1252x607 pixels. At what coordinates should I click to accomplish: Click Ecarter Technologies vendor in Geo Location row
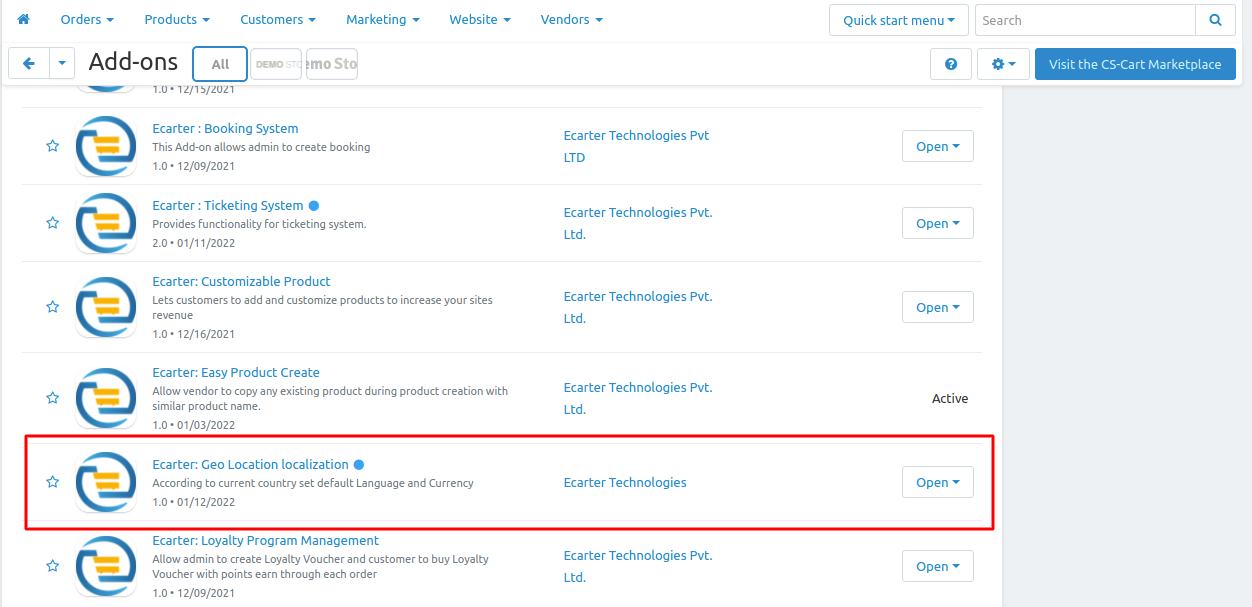tap(625, 482)
